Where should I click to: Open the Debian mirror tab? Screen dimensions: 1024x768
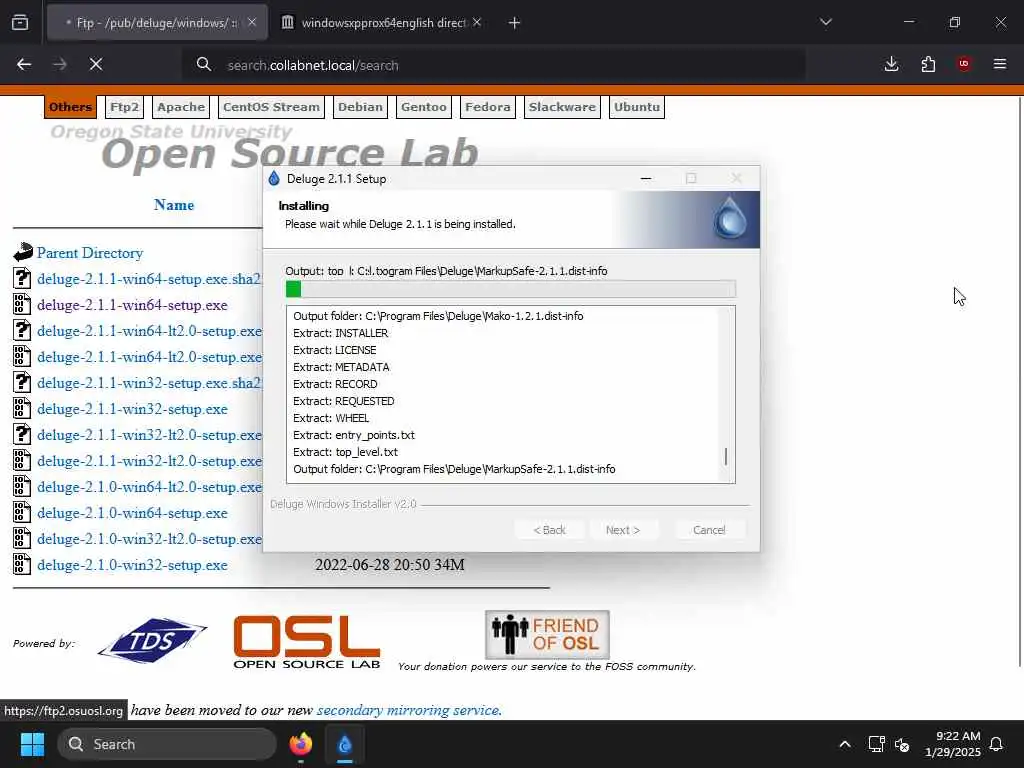click(360, 107)
